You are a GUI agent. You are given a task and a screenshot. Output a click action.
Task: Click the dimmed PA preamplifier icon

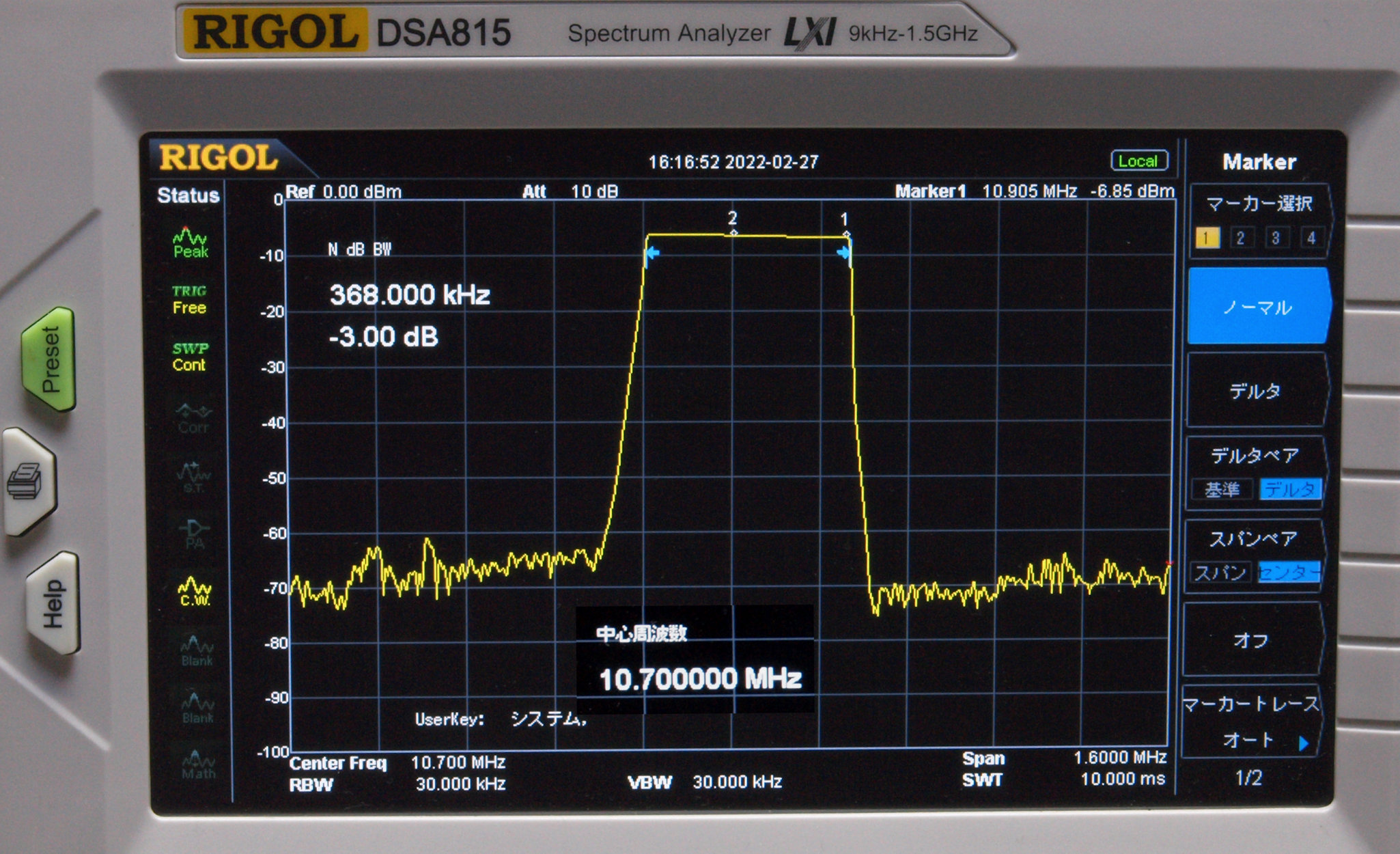click(x=195, y=534)
